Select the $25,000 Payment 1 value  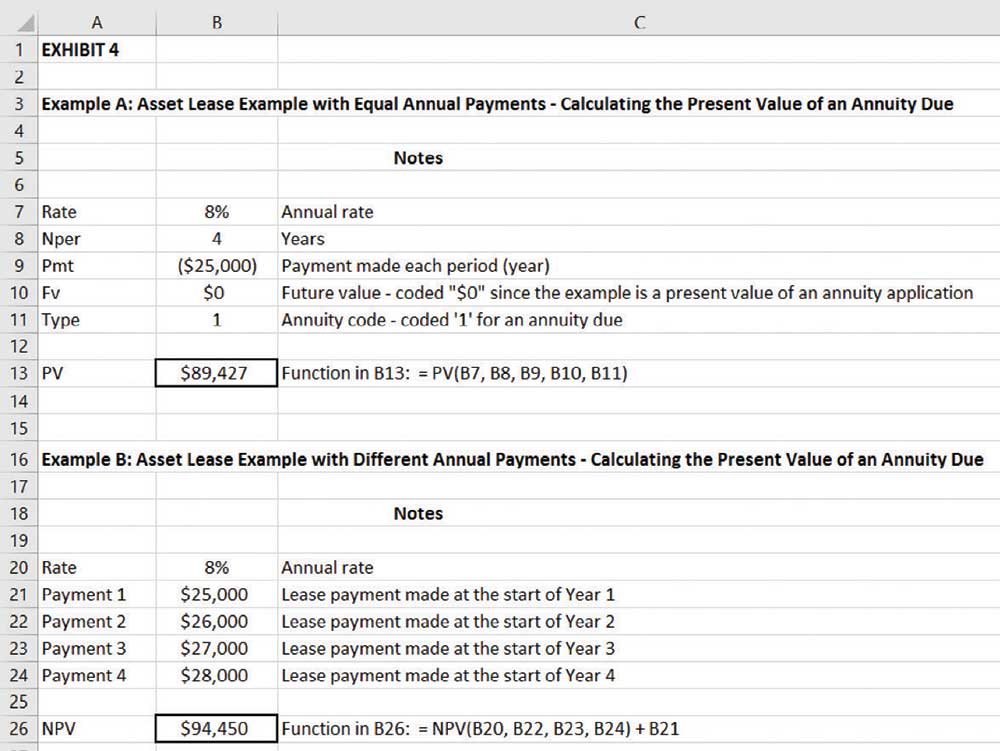point(217,595)
